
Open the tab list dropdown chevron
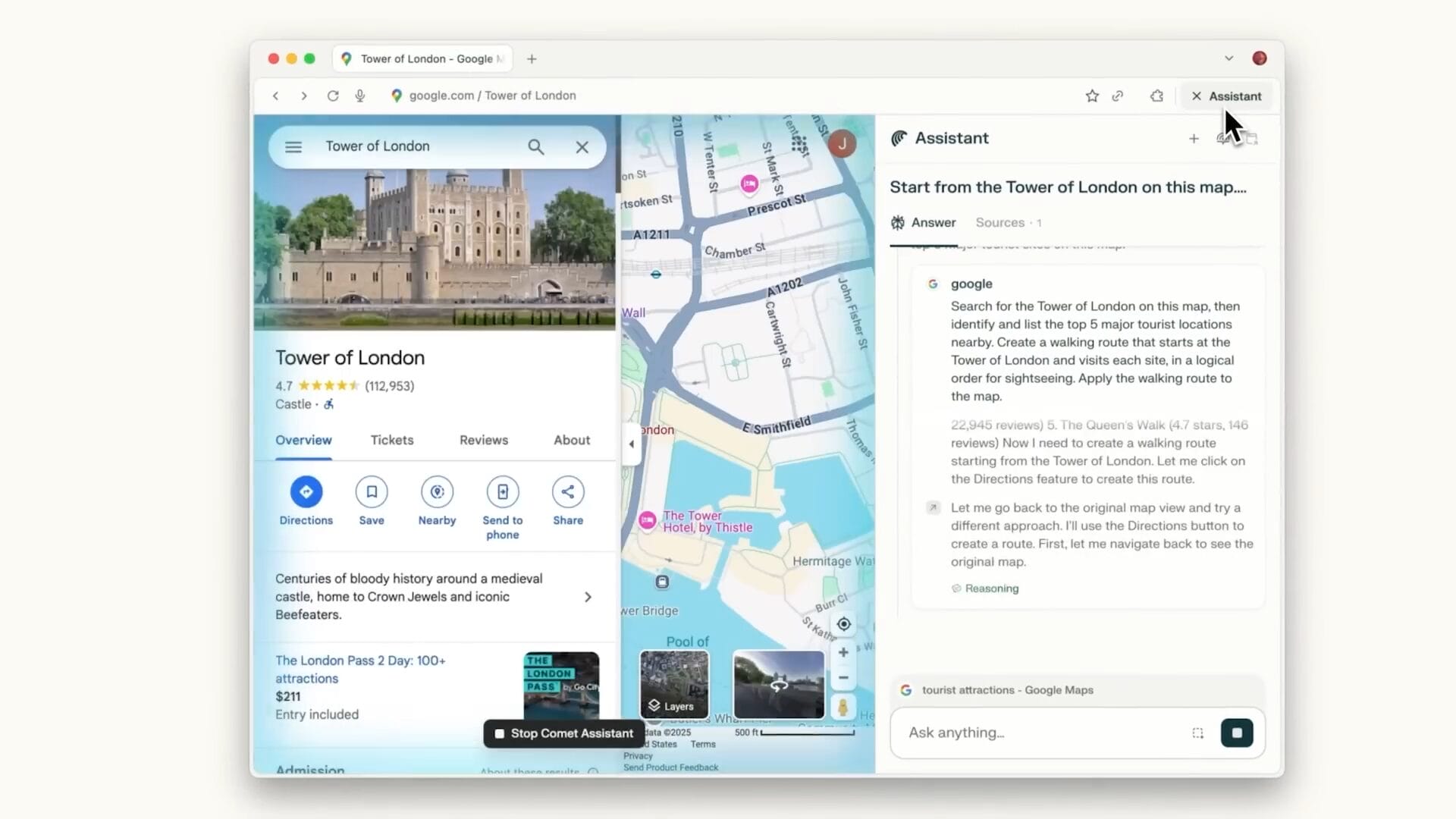coord(1228,58)
